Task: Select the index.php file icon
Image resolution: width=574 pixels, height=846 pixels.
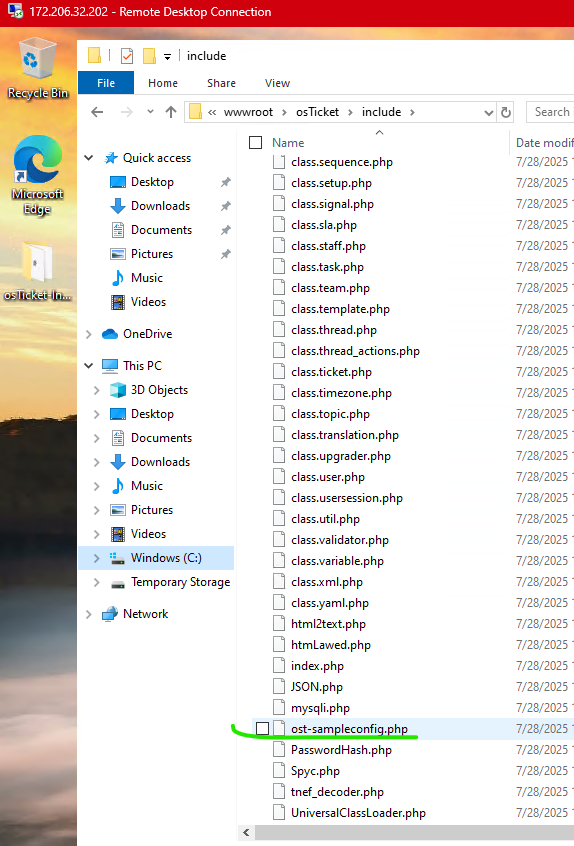Action: pos(279,666)
